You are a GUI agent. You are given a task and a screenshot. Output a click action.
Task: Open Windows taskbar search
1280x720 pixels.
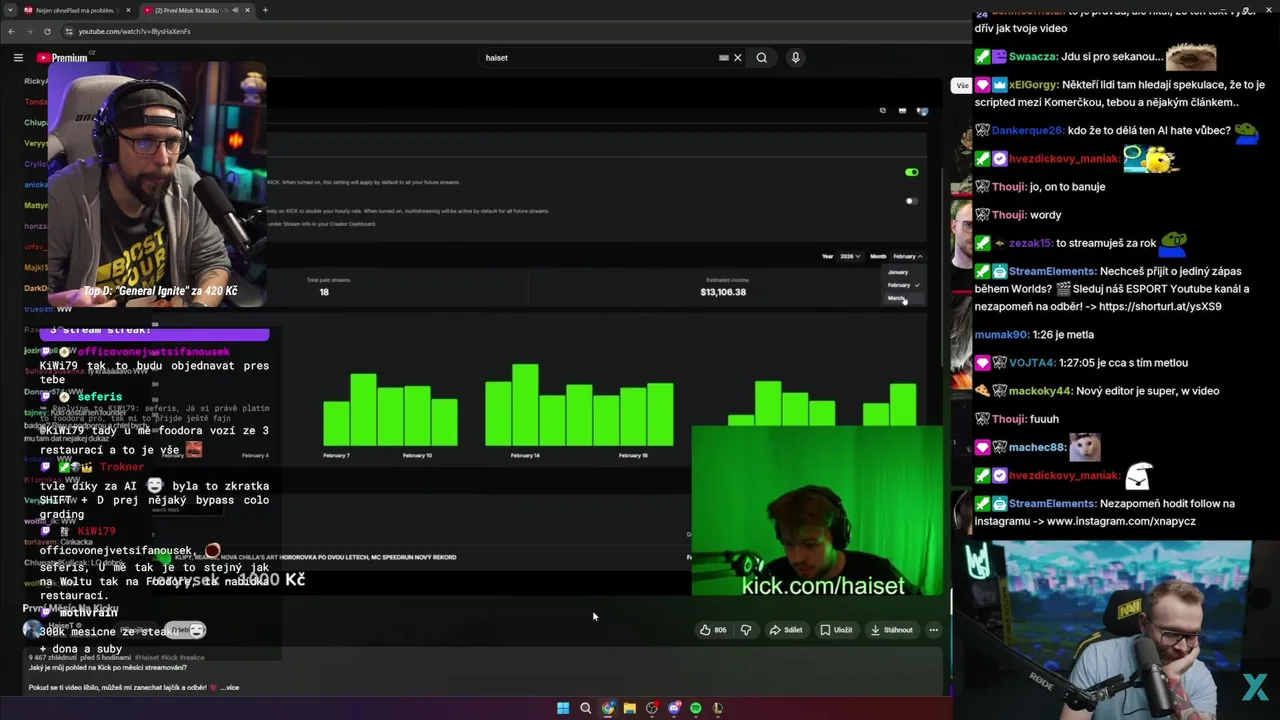click(x=585, y=708)
